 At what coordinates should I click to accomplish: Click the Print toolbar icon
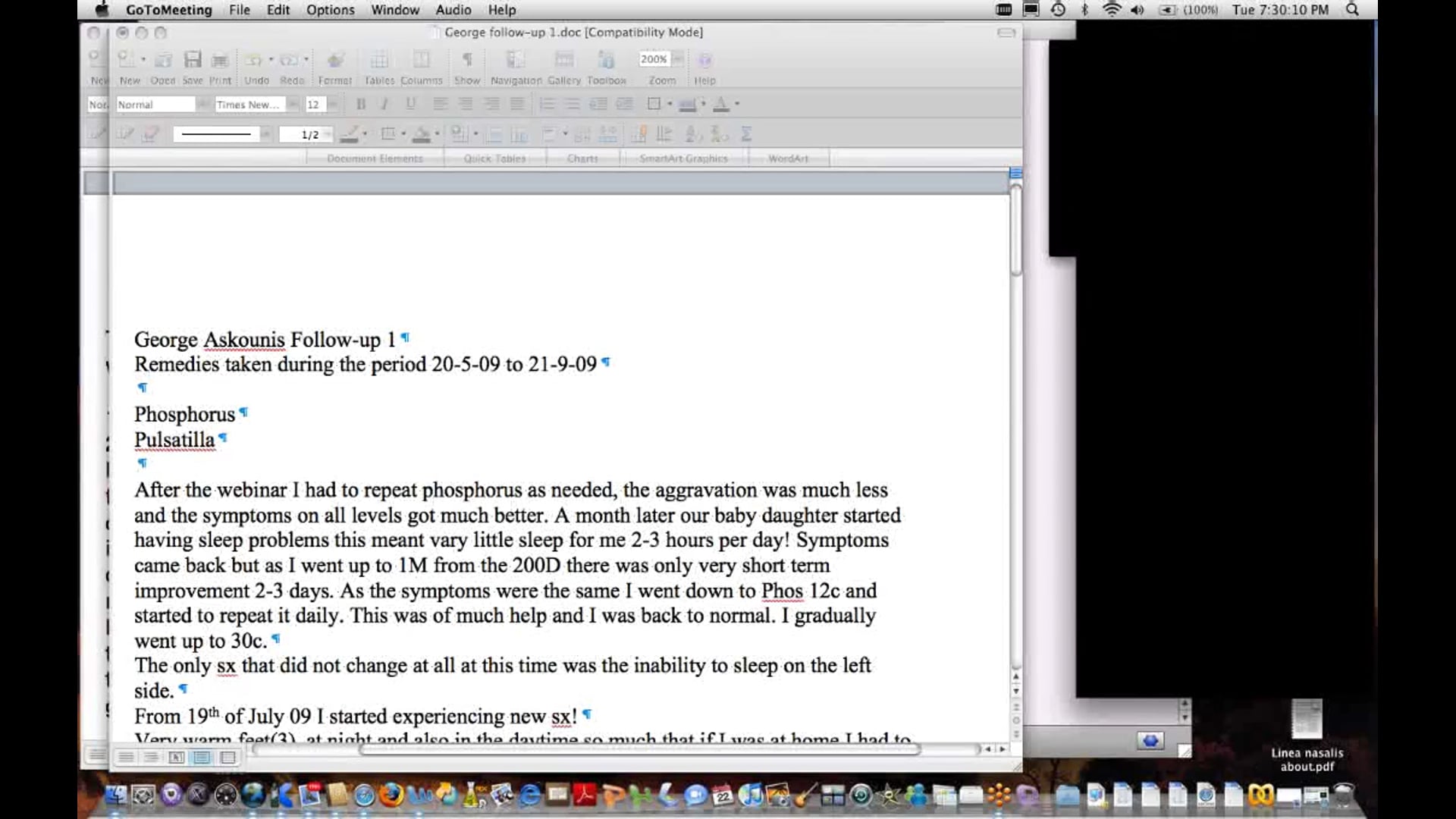click(220, 60)
